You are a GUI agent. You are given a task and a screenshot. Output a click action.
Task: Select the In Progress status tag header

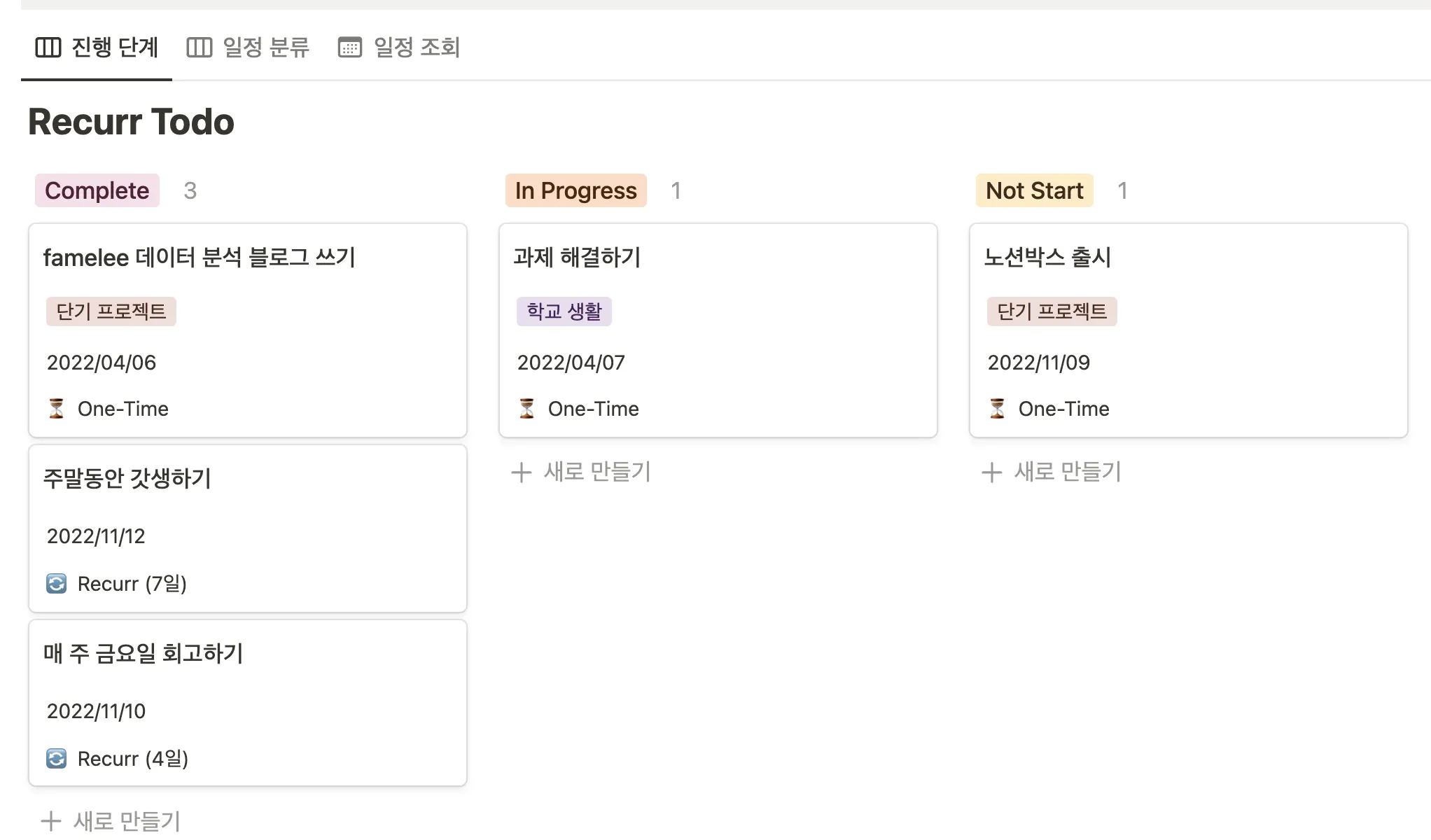point(575,190)
